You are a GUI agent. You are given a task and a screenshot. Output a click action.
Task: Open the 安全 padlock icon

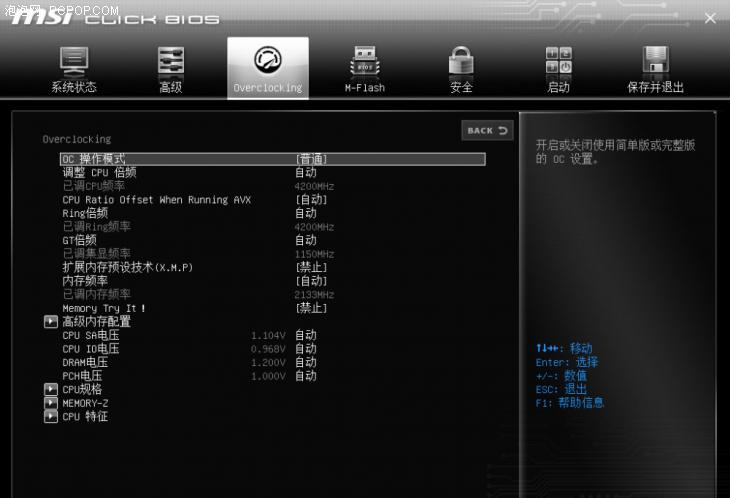(x=461, y=61)
